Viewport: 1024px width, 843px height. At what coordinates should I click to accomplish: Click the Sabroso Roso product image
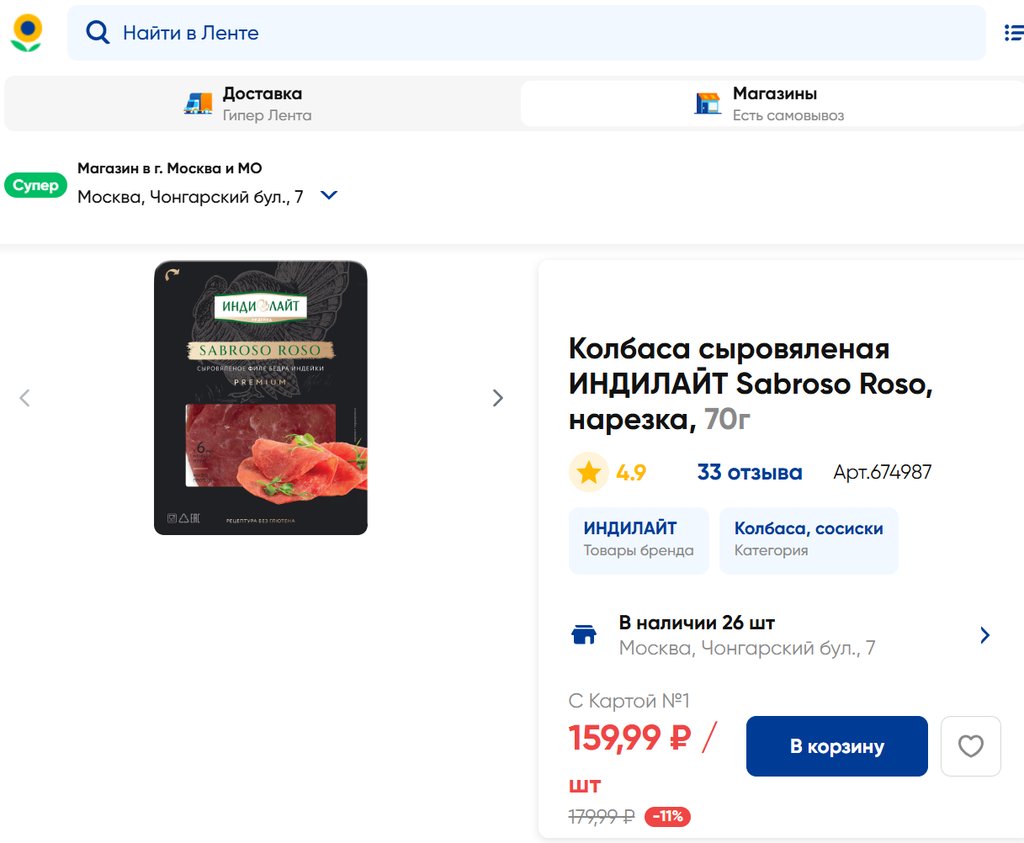(260, 398)
